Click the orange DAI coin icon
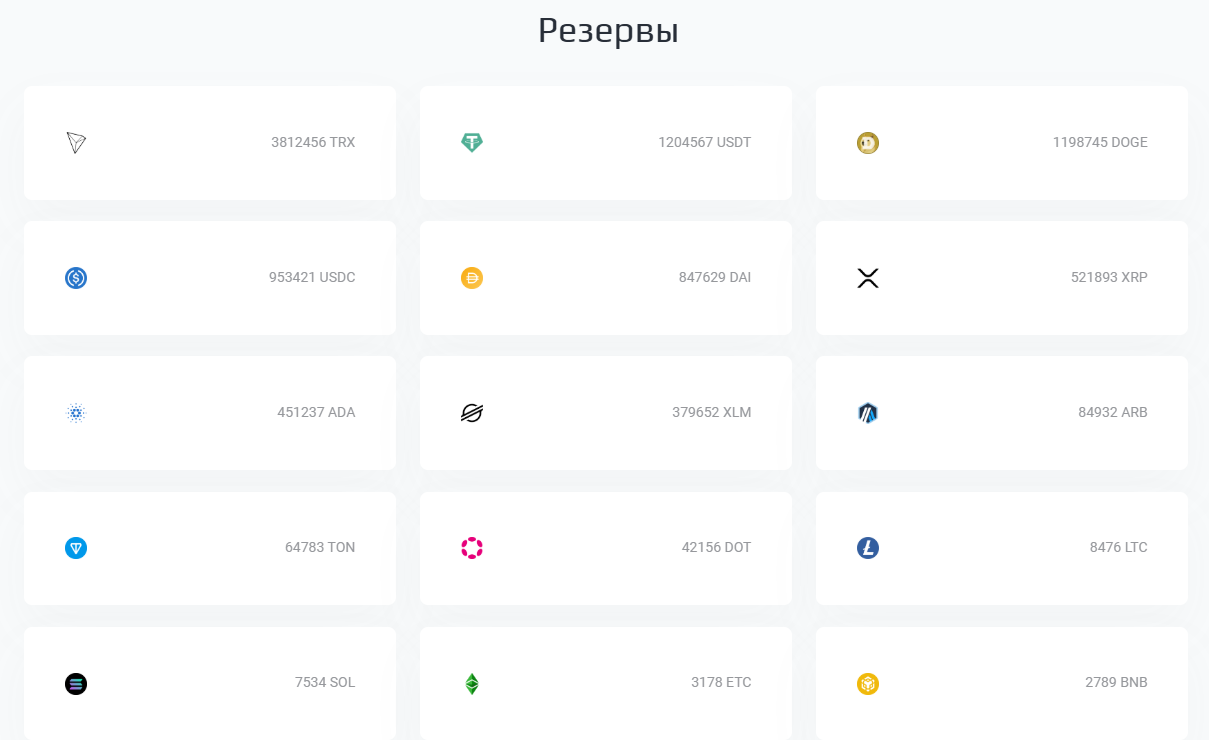 point(472,278)
